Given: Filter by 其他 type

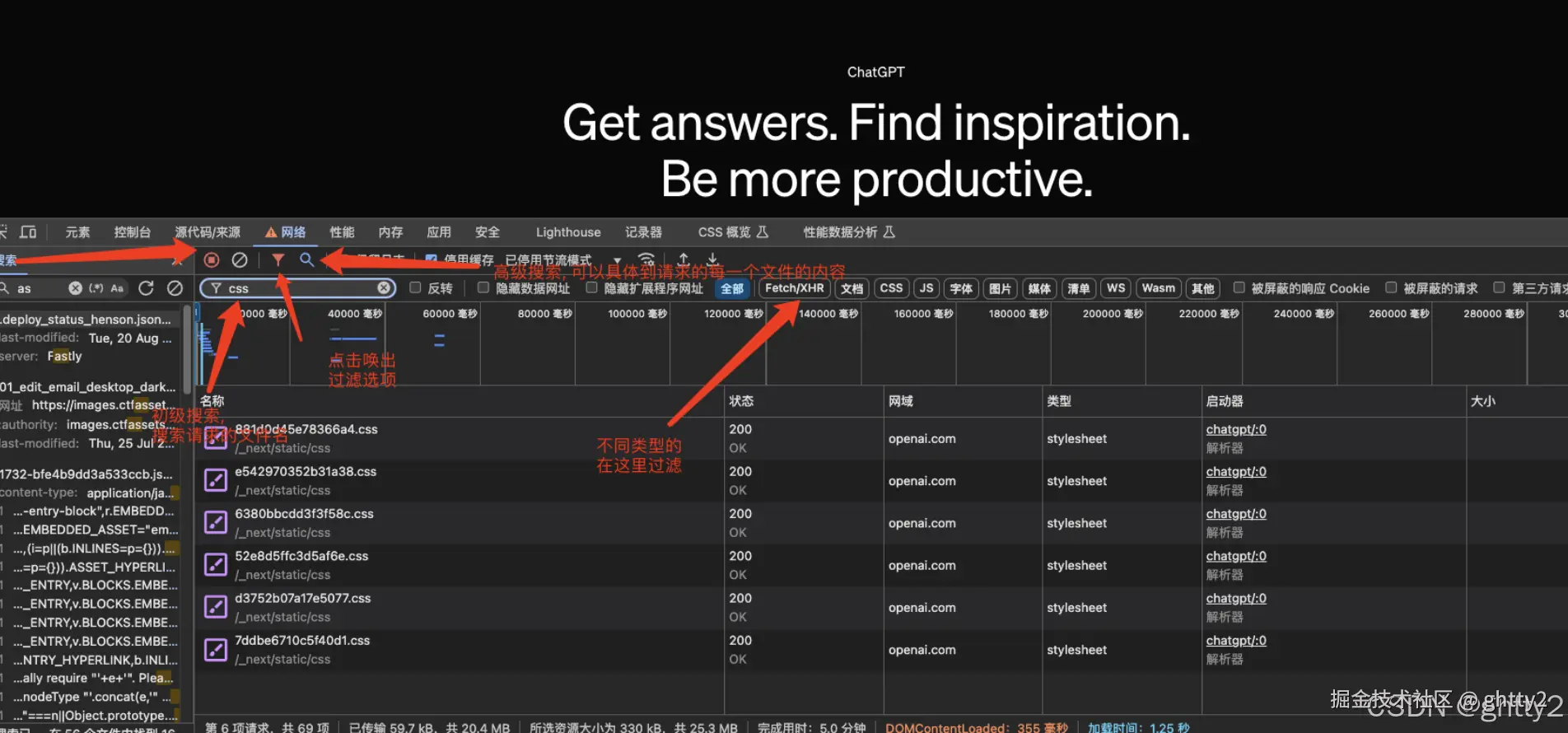Looking at the screenshot, I should (1203, 288).
